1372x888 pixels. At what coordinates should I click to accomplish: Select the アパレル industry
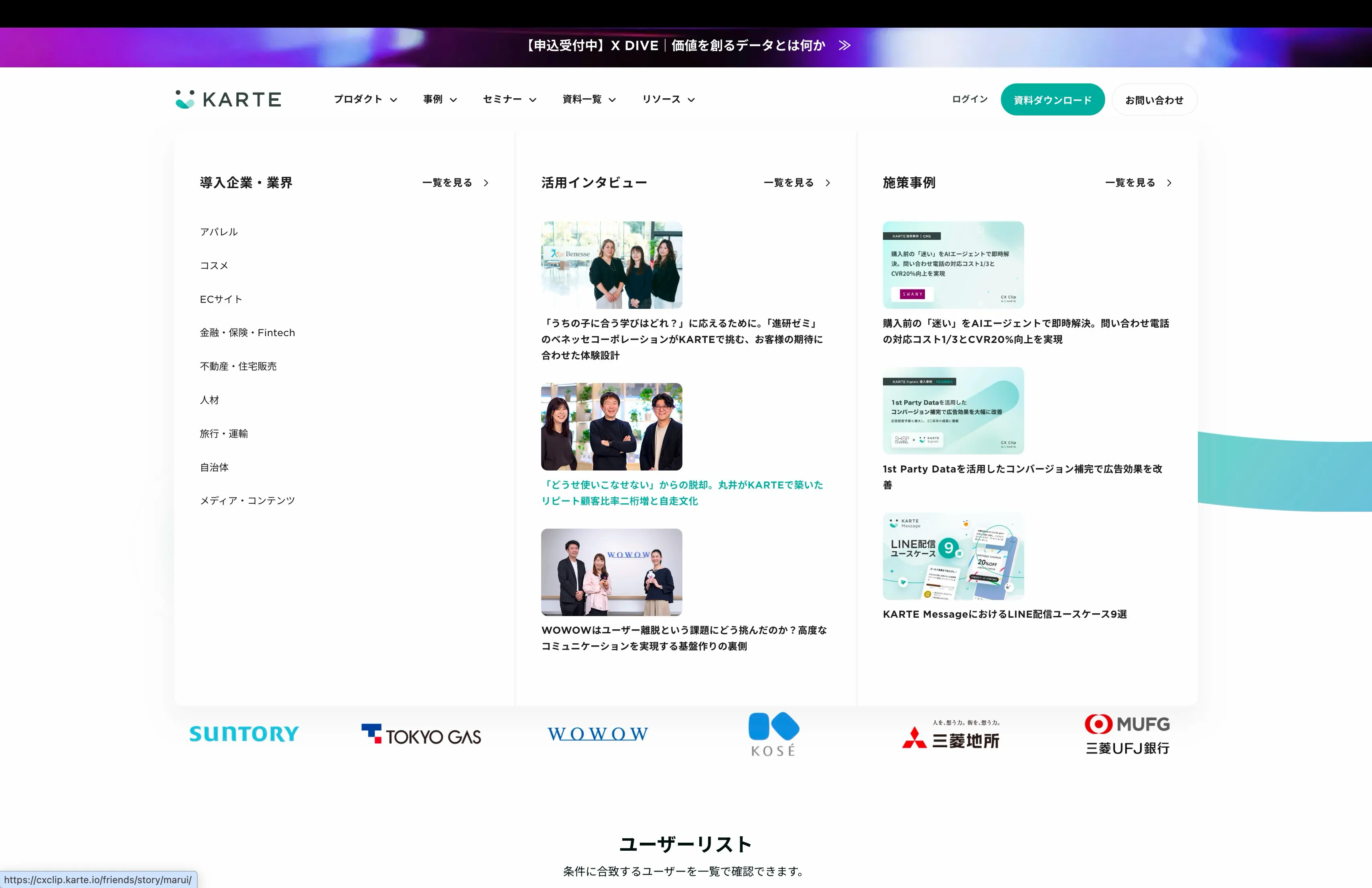pos(219,232)
